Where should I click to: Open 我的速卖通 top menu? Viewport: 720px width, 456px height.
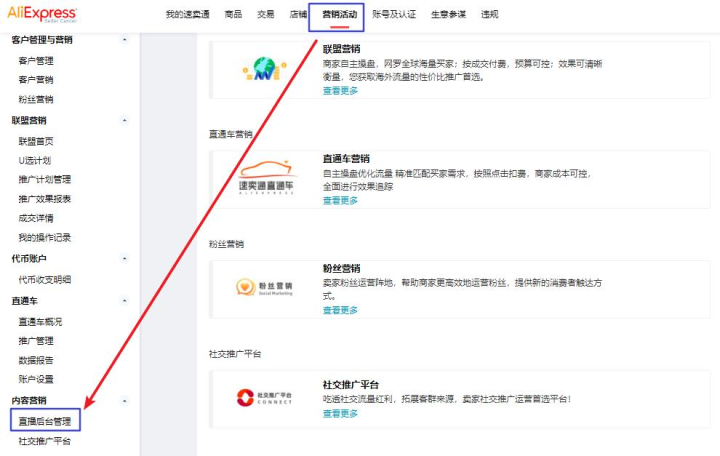pyautogui.click(x=187, y=14)
